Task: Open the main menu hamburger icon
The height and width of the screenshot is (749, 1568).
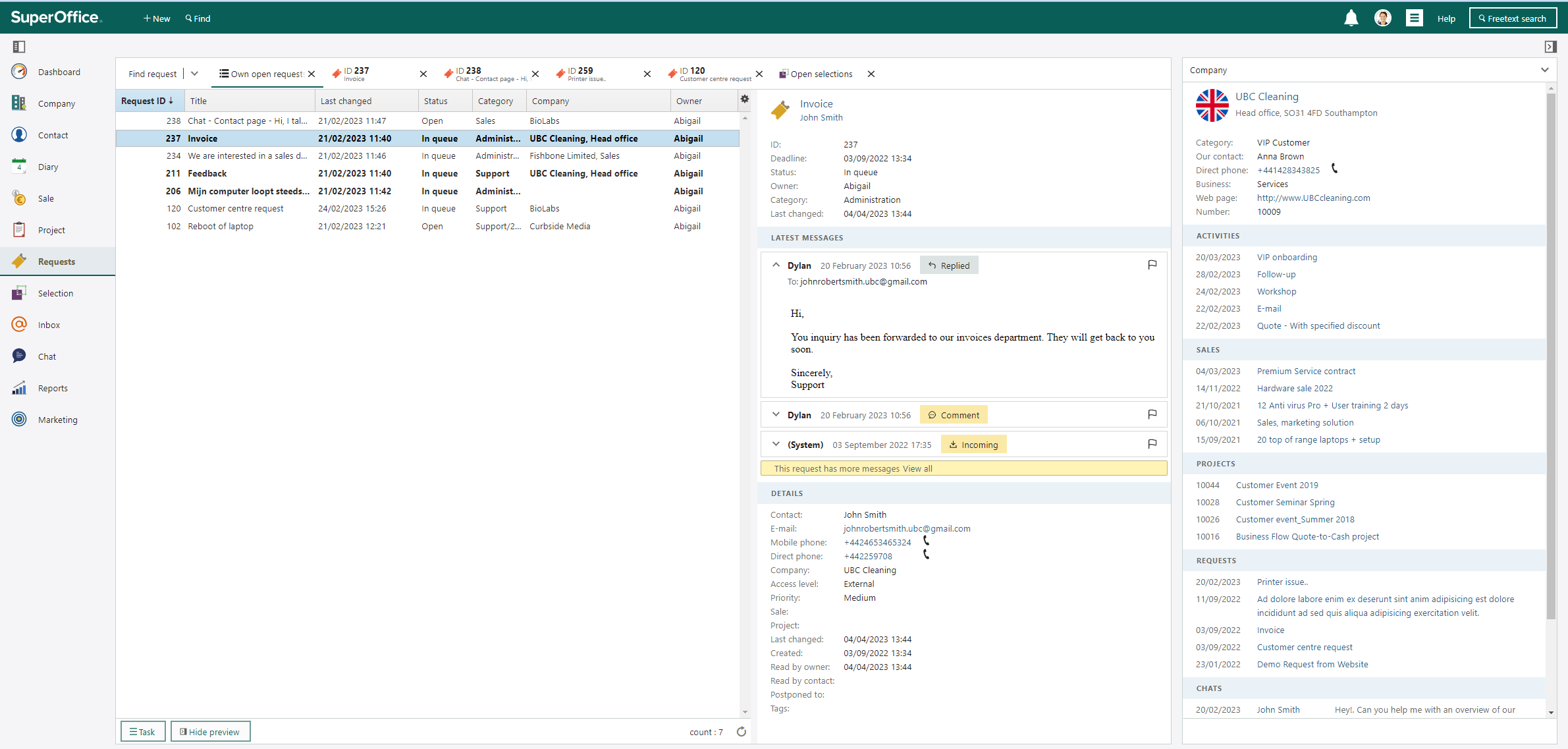Action: (x=1414, y=18)
